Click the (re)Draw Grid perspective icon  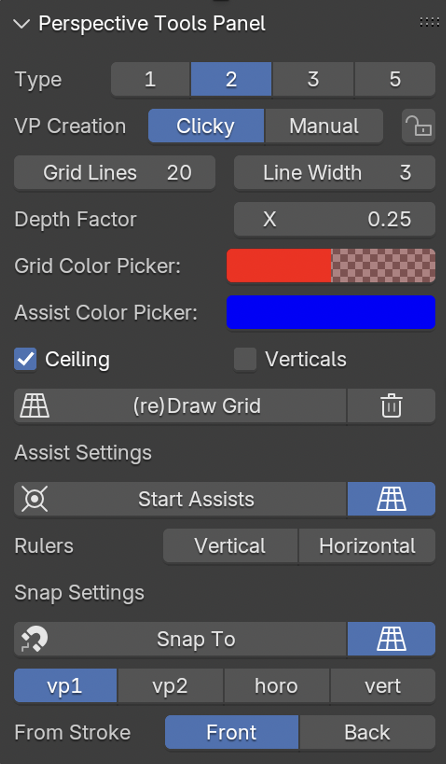[35, 406]
